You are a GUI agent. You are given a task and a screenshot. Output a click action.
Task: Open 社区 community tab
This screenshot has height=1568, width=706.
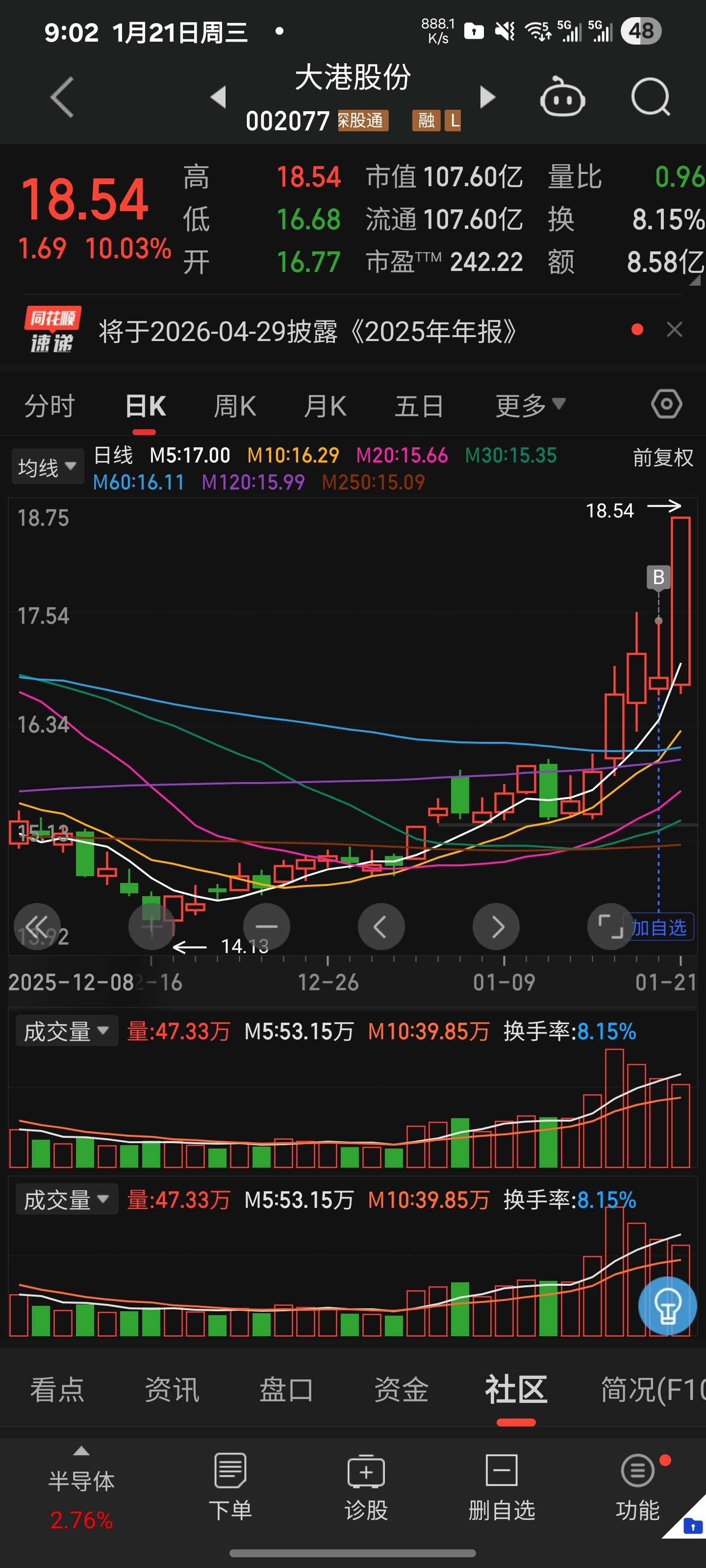(x=516, y=1390)
